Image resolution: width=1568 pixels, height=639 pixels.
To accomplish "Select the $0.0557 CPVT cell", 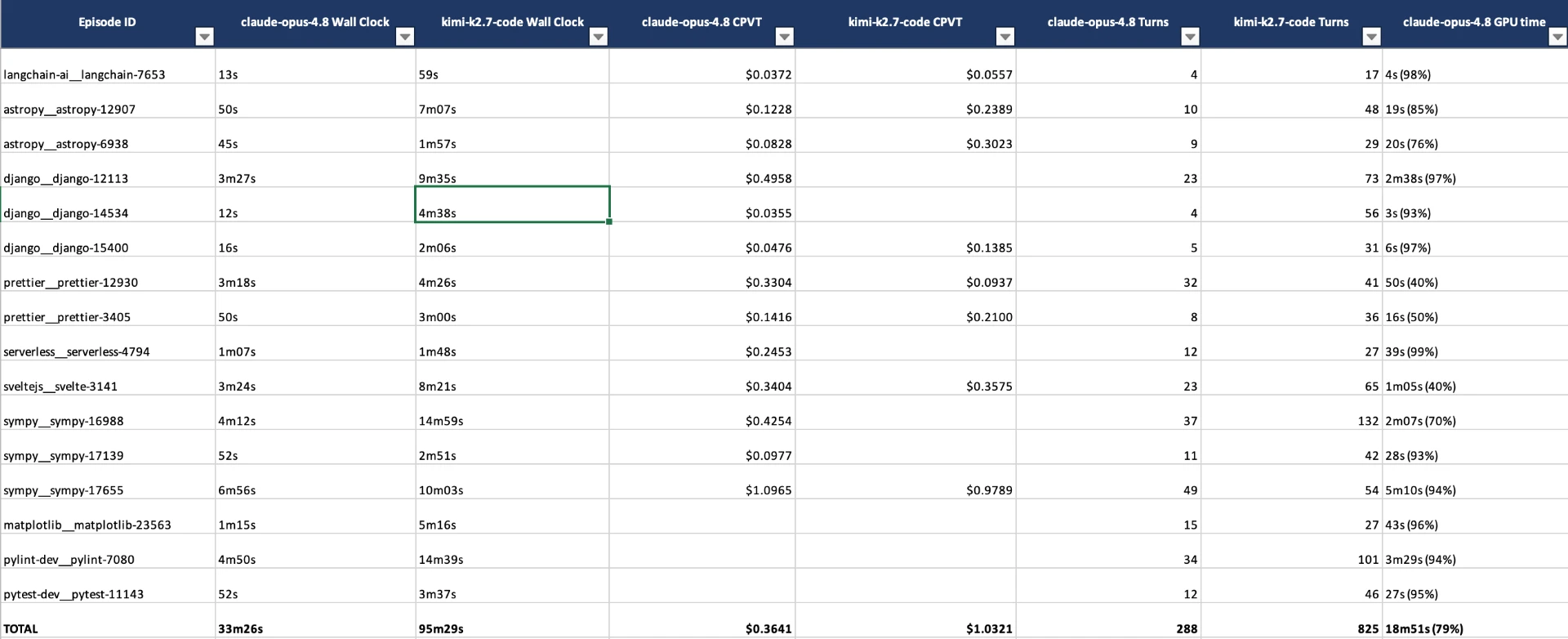I will [x=906, y=66].
